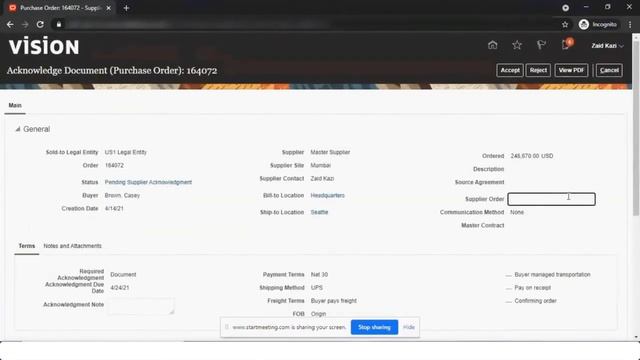
Task: Click the Purchase Order 164072 browser tab
Action: pos(60,8)
